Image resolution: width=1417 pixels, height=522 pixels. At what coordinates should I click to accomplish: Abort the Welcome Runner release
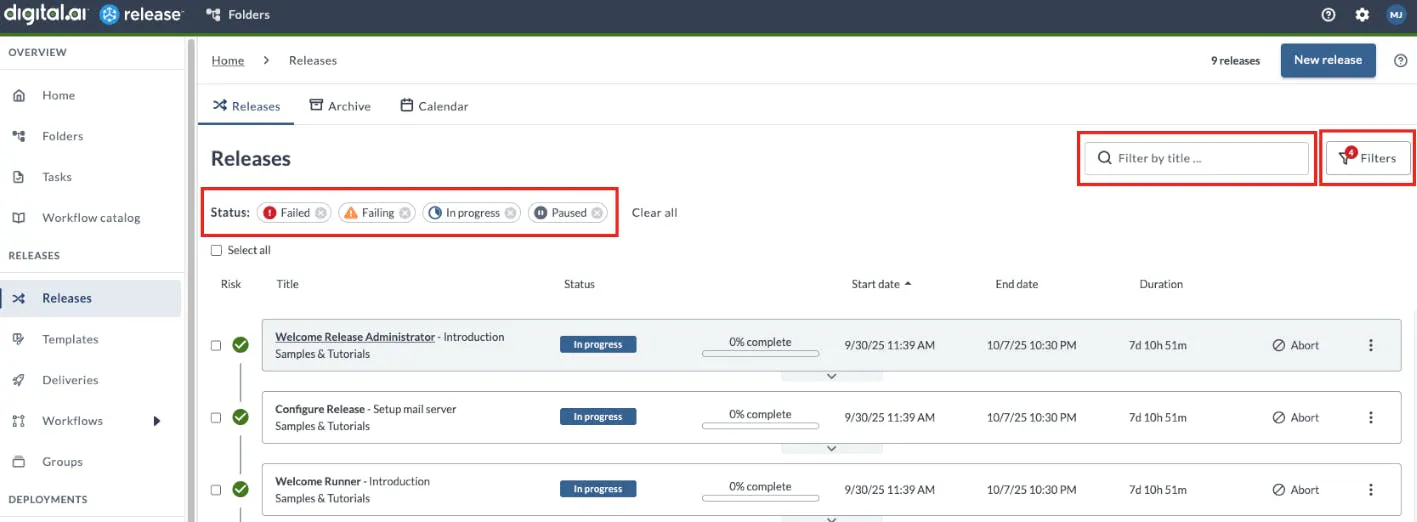[x=1296, y=489]
